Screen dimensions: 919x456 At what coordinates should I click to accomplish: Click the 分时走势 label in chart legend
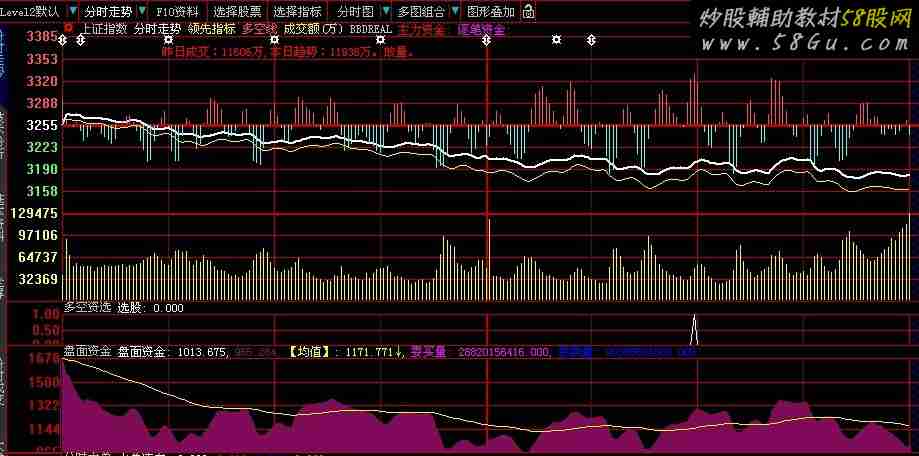point(156,28)
